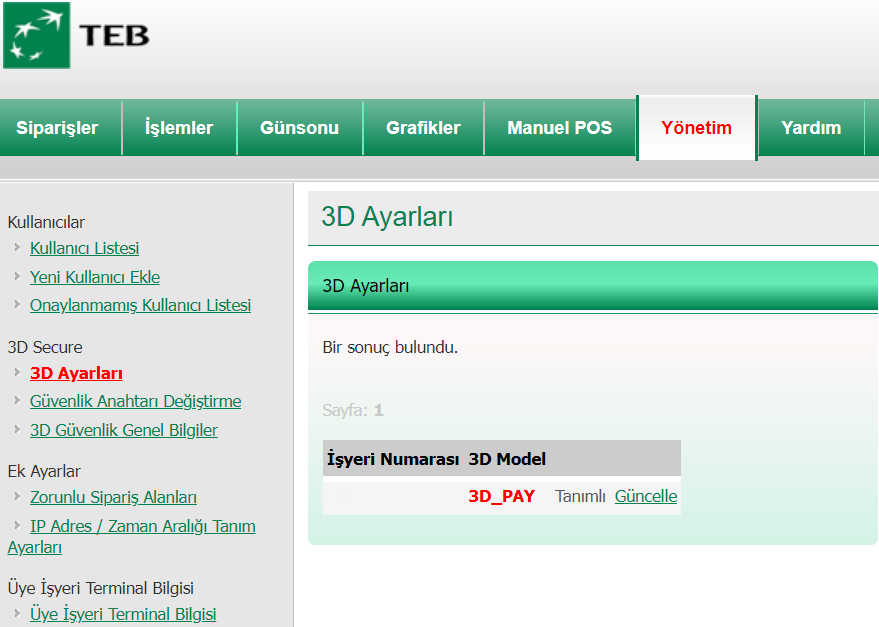Screen dimensions: 879x627
Task: Click the 3D Model column header
Action: pos(507,459)
